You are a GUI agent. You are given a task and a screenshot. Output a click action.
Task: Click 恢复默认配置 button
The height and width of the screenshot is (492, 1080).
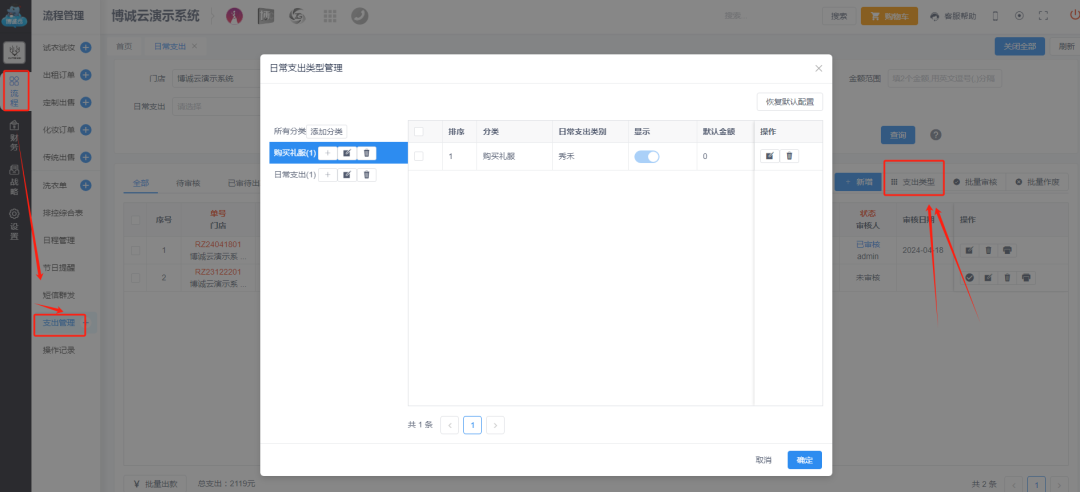coord(789,102)
